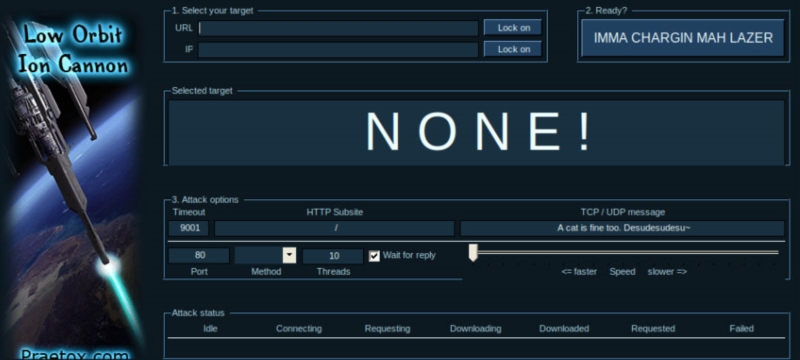Click the Low Orbit Ion Cannon logo image
This screenshot has width=800, height=360.
[x=73, y=180]
